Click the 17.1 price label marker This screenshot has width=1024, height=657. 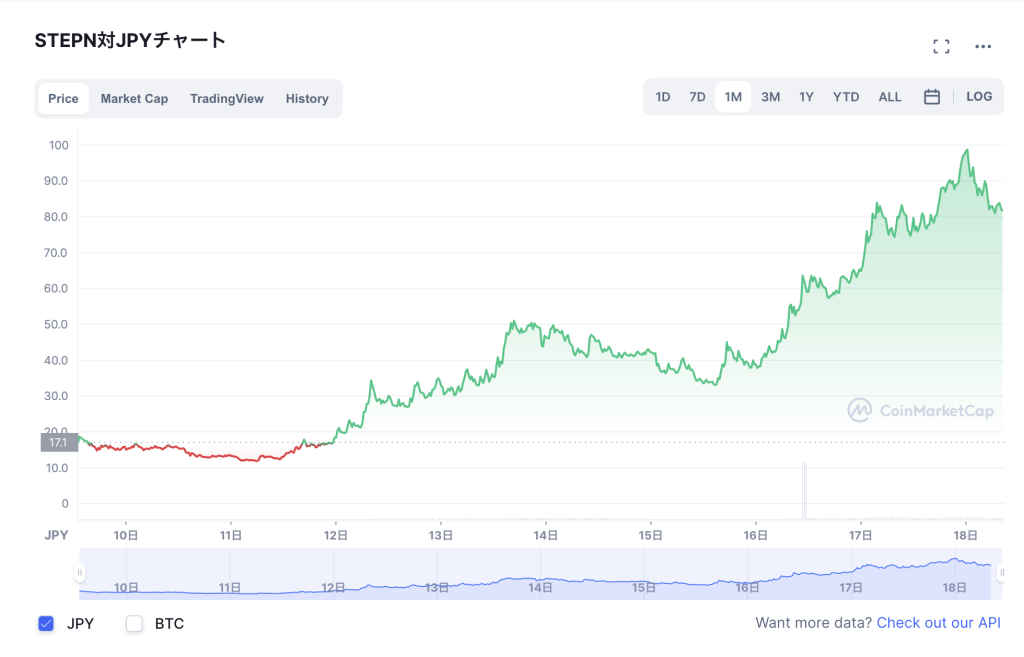pyautogui.click(x=58, y=442)
